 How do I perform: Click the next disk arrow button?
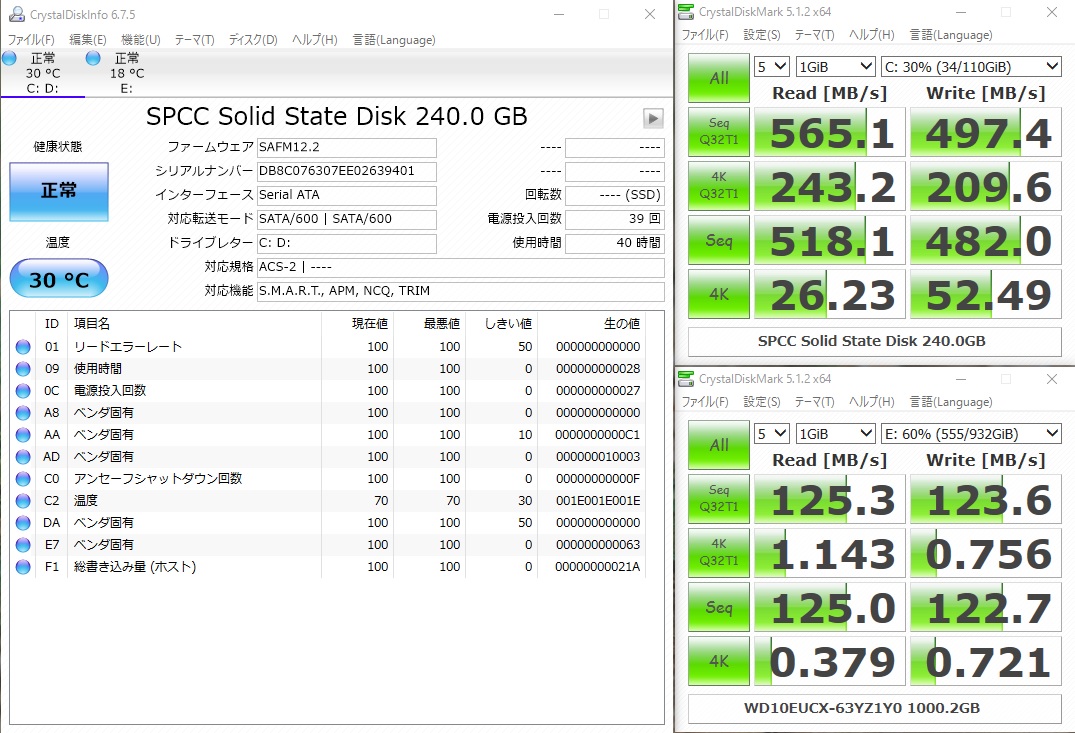[x=653, y=118]
